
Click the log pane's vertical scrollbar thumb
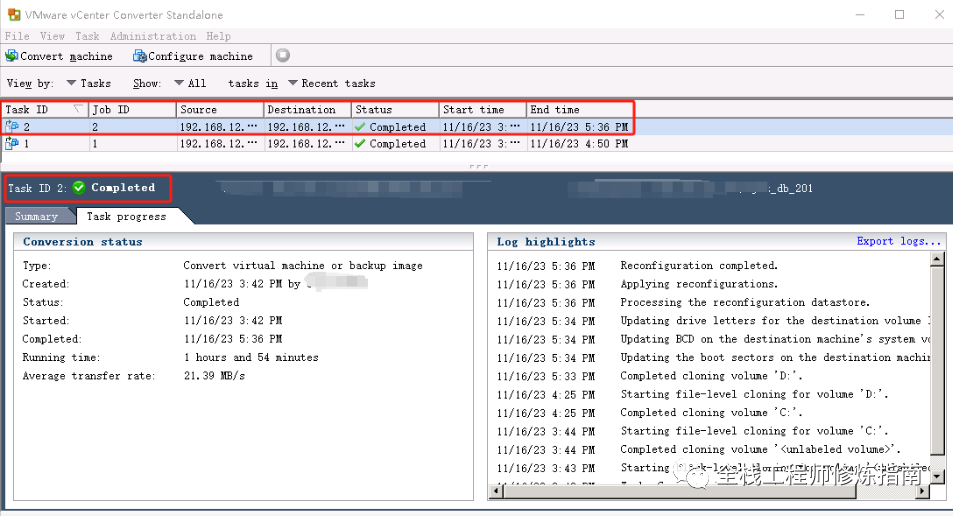[x=937, y=360]
